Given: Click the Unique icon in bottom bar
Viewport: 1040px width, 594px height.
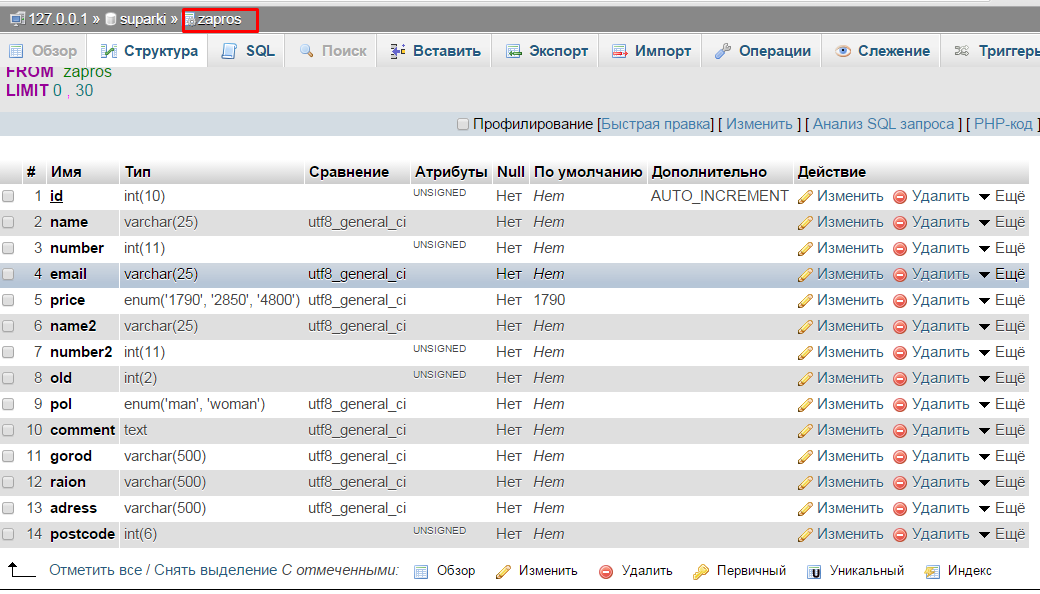Looking at the screenshot, I should pos(814,572).
